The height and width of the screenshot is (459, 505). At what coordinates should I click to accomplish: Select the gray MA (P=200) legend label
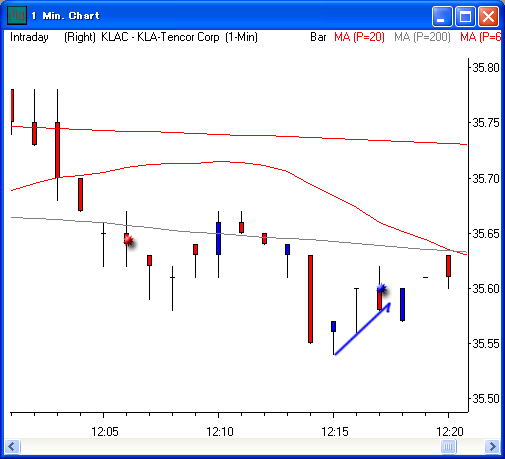(x=422, y=37)
